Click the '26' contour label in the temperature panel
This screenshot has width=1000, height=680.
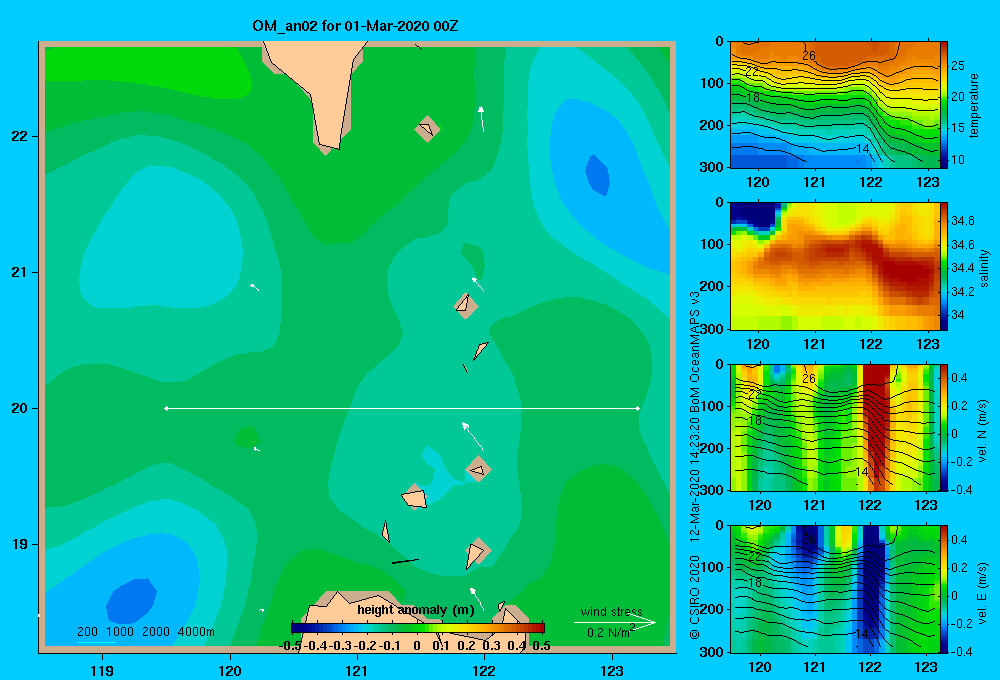809,55
